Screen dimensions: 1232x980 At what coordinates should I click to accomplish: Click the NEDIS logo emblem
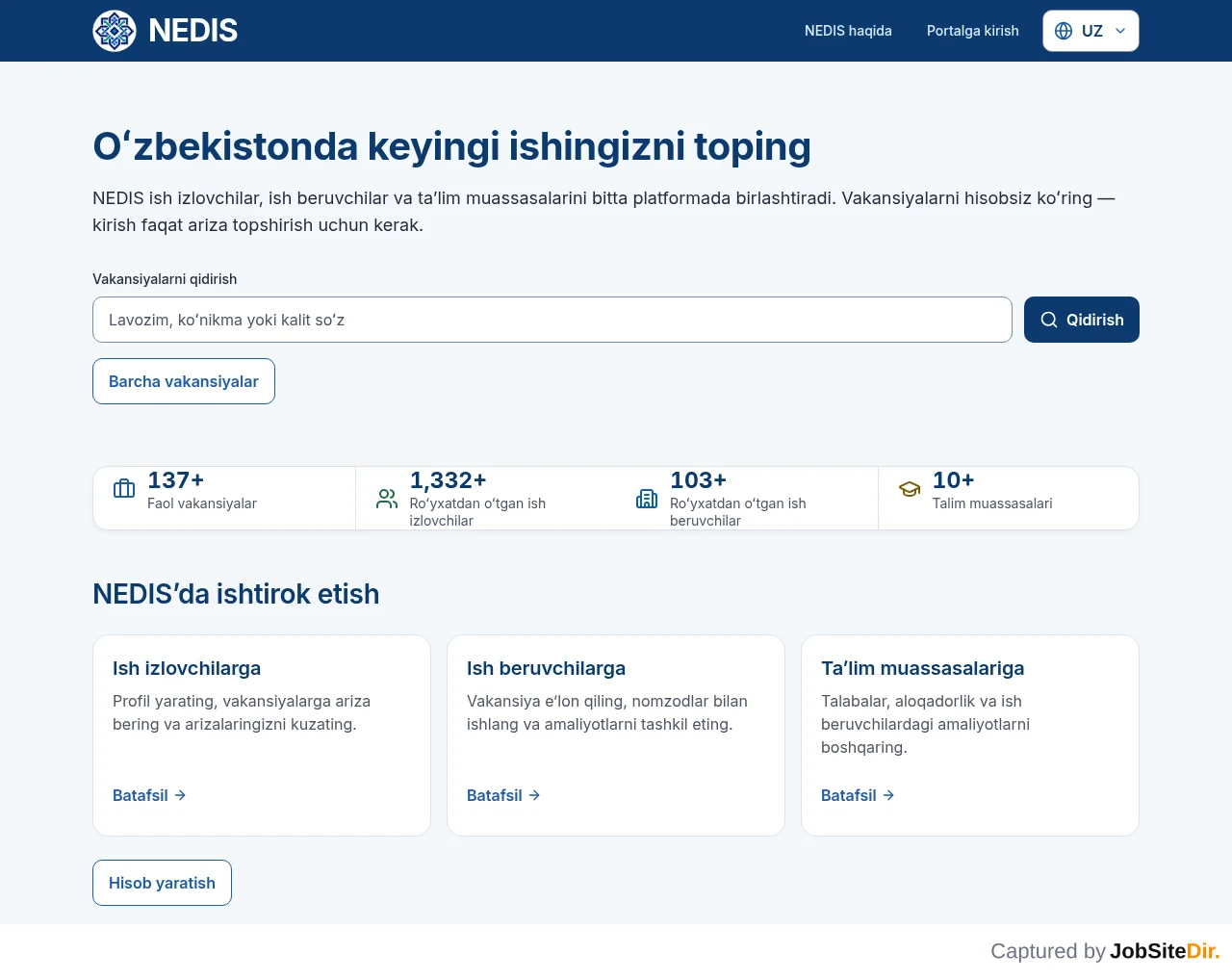tap(115, 31)
